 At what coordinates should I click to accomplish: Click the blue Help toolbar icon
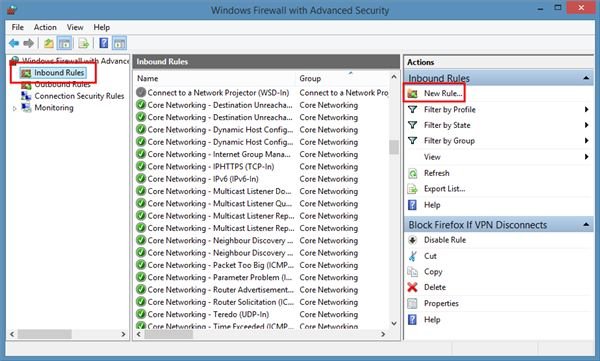point(104,43)
